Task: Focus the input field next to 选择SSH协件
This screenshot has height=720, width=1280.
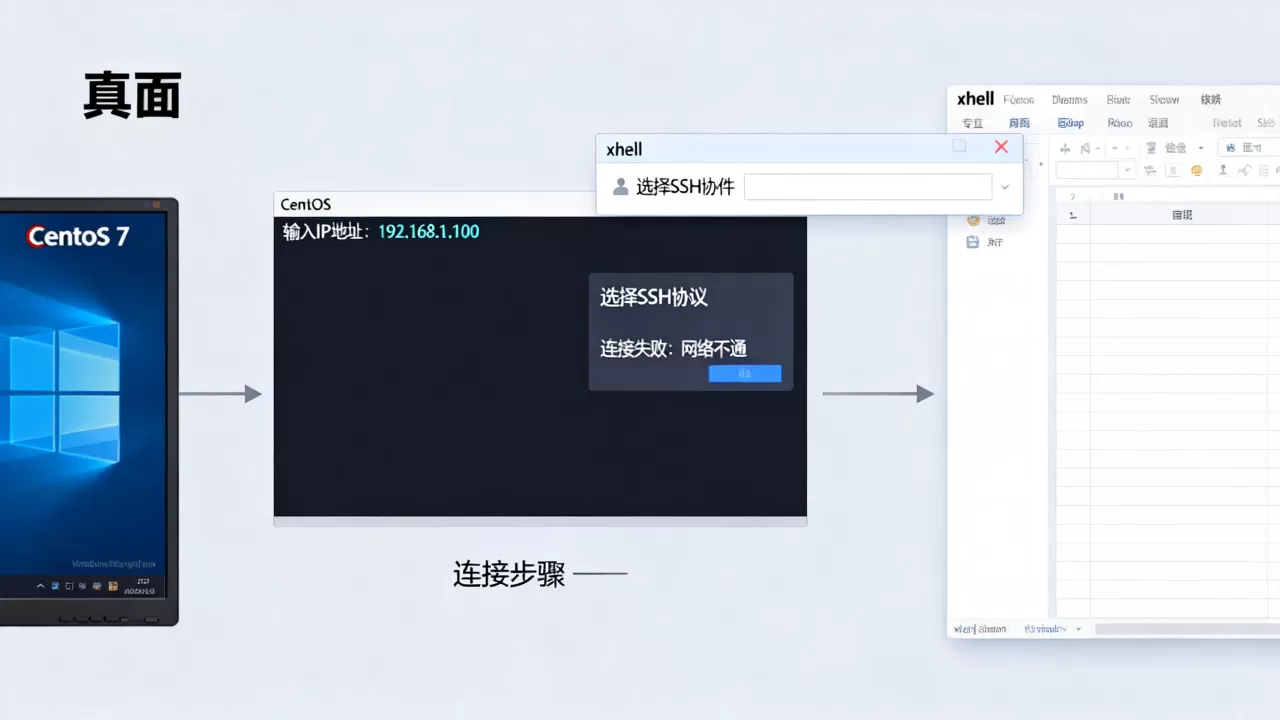Action: [x=868, y=187]
